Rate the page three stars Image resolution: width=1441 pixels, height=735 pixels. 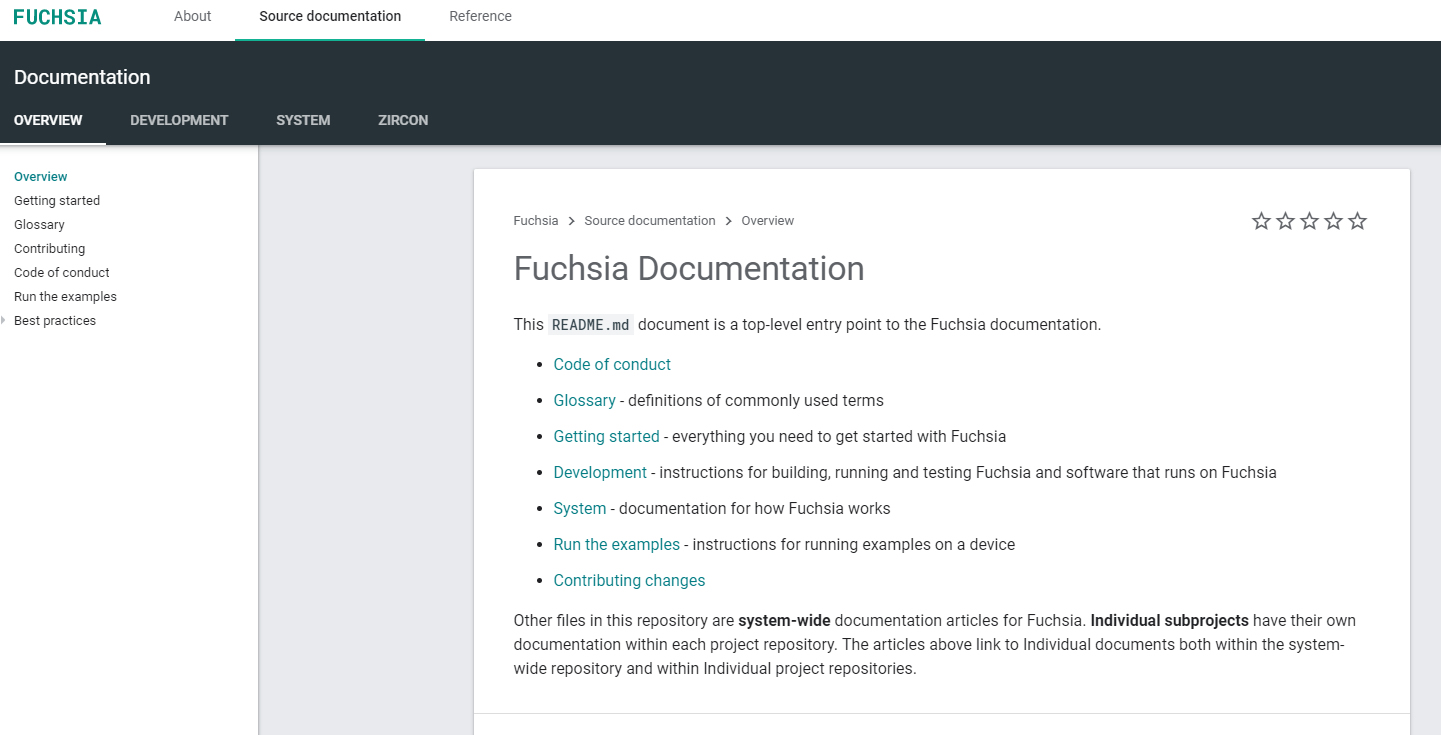click(x=1309, y=221)
